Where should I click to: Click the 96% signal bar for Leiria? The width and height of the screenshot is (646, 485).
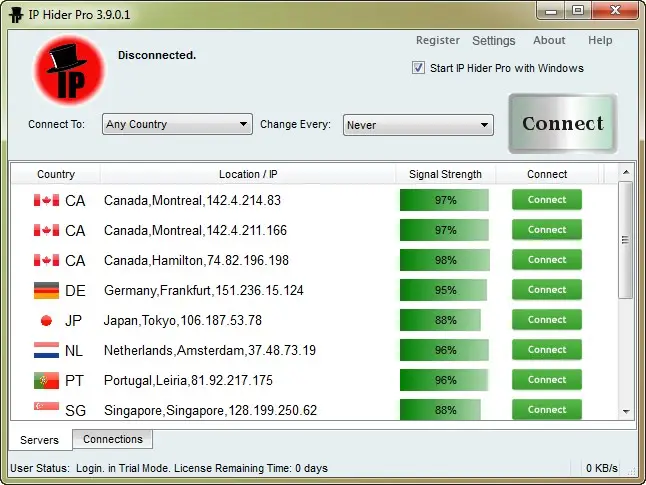444,380
